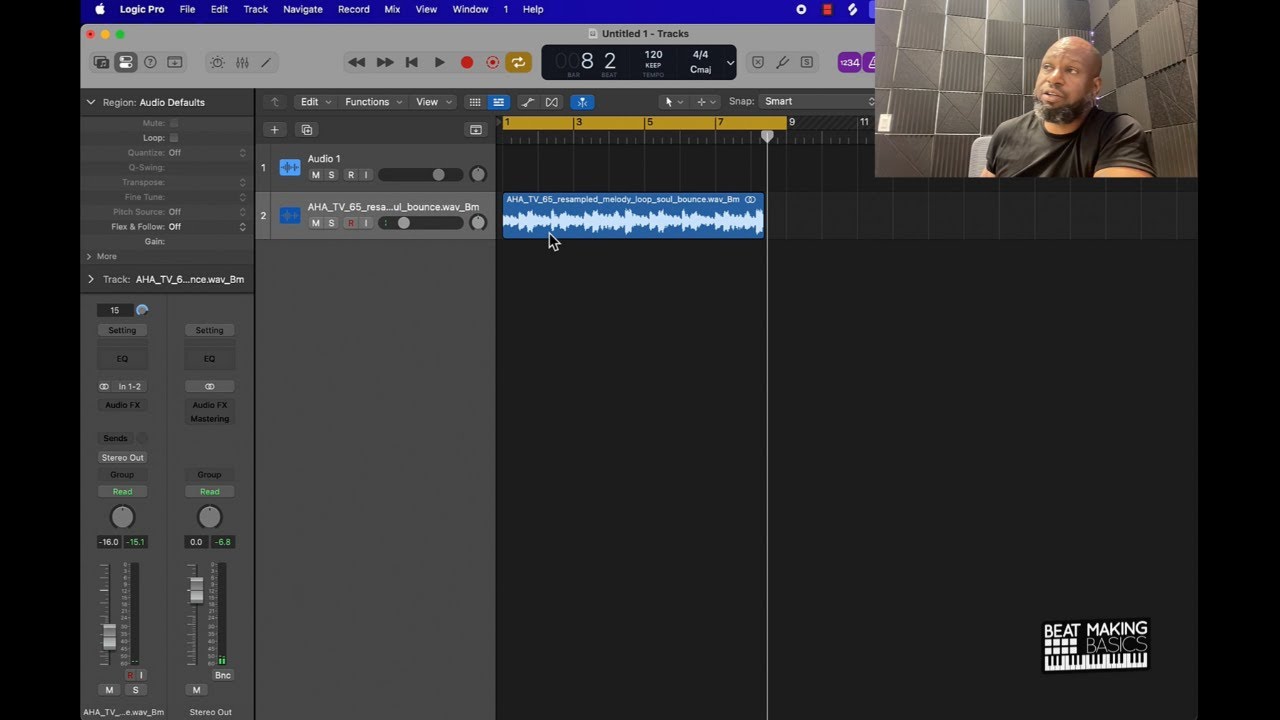Open the LCD display mode dropdown arrow

730,63
